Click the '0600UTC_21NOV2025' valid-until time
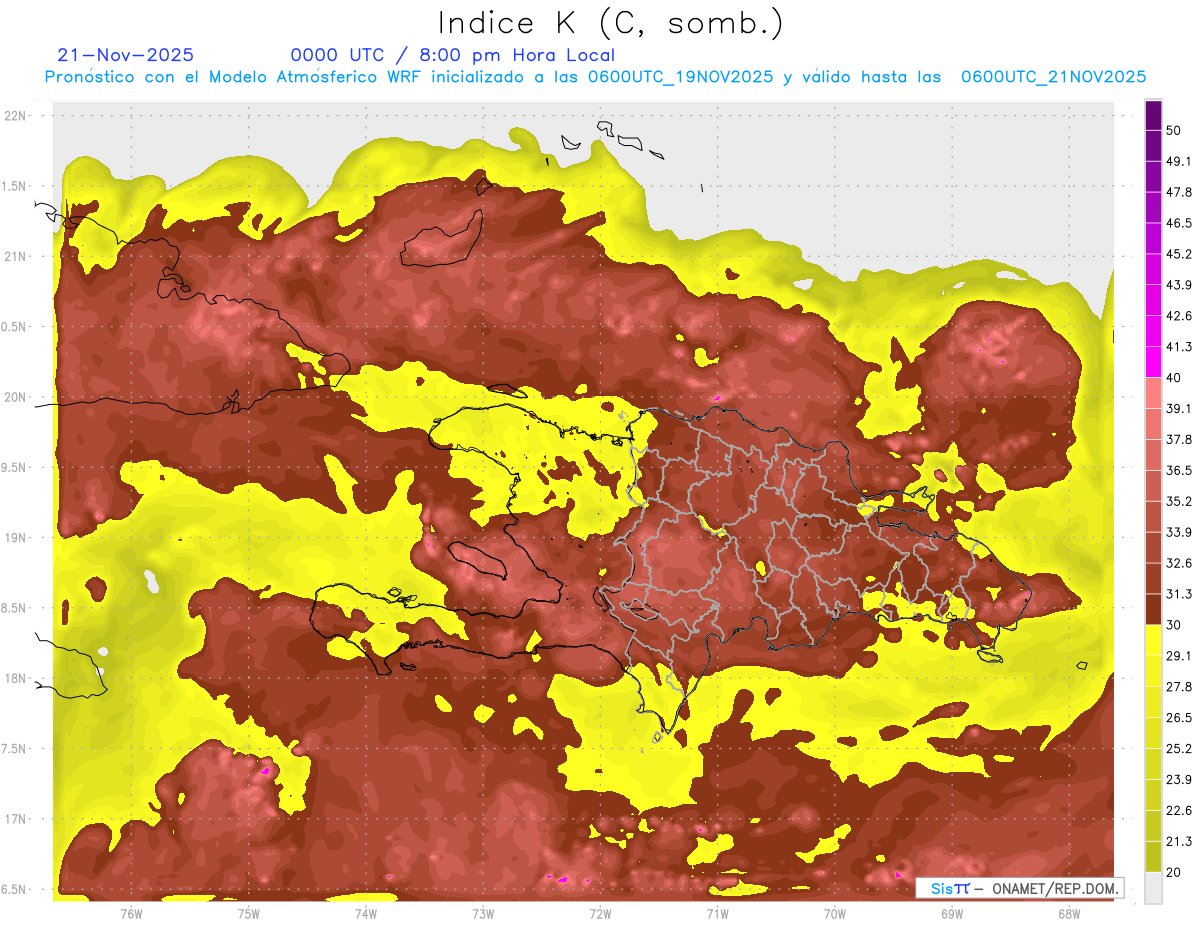 [x=1053, y=77]
